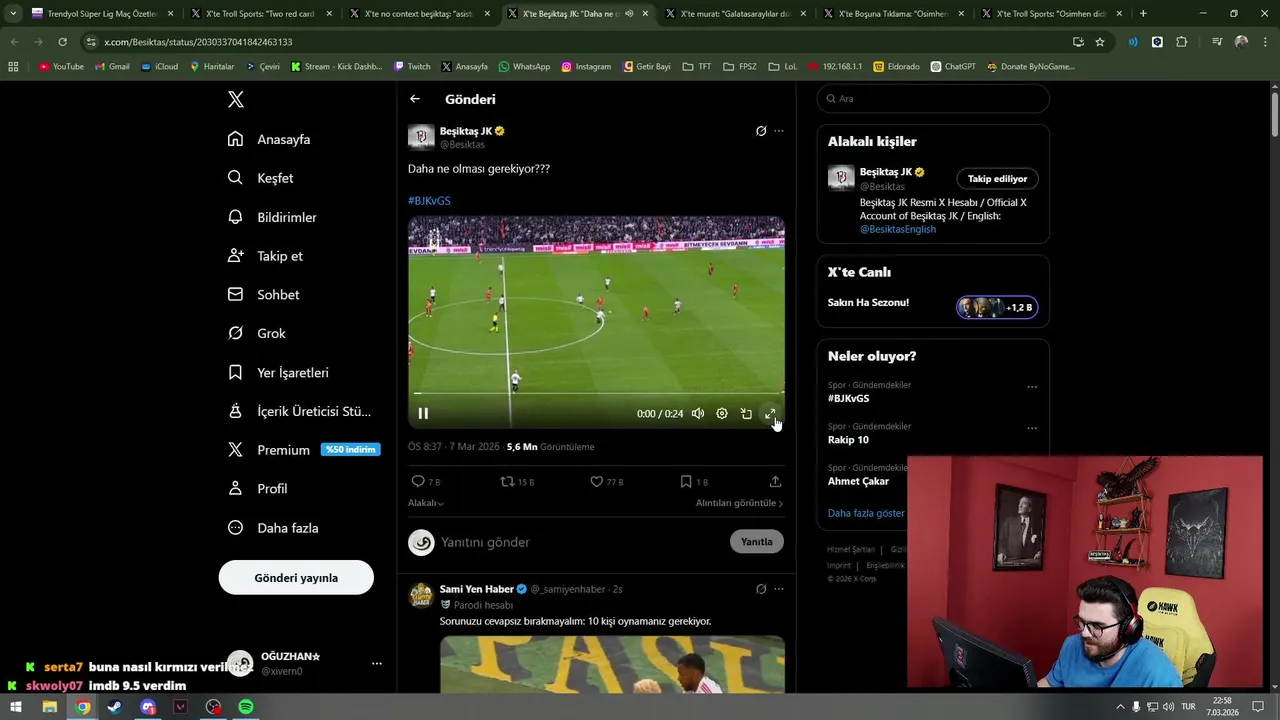Open the #BJKvGS hashtag in the post
Image resolution: width=1280 pixels, height=720 pixels.
429,201
